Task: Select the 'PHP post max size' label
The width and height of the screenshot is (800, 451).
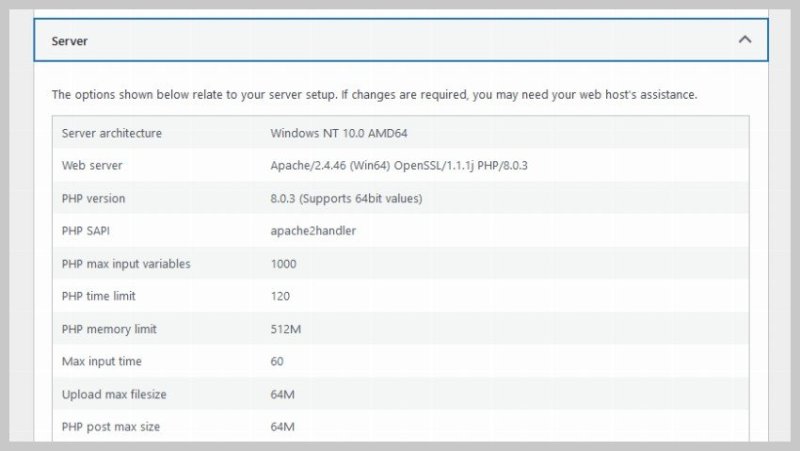Action: pyautogui.click(x=111, y=427)
